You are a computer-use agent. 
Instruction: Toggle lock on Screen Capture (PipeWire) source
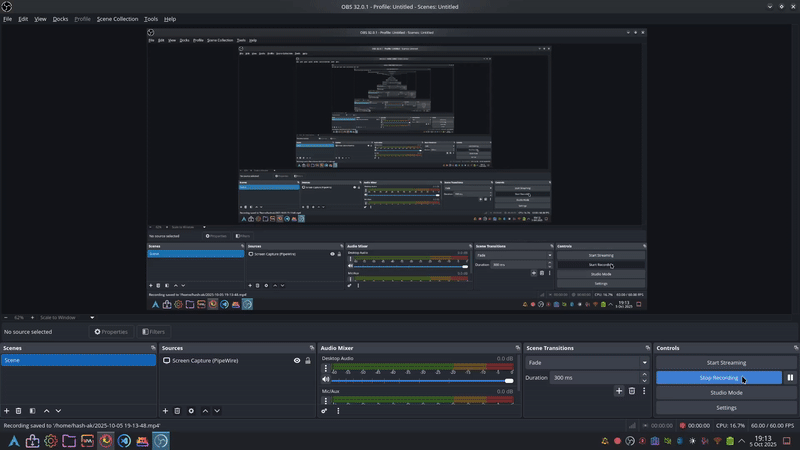[308, 361]
